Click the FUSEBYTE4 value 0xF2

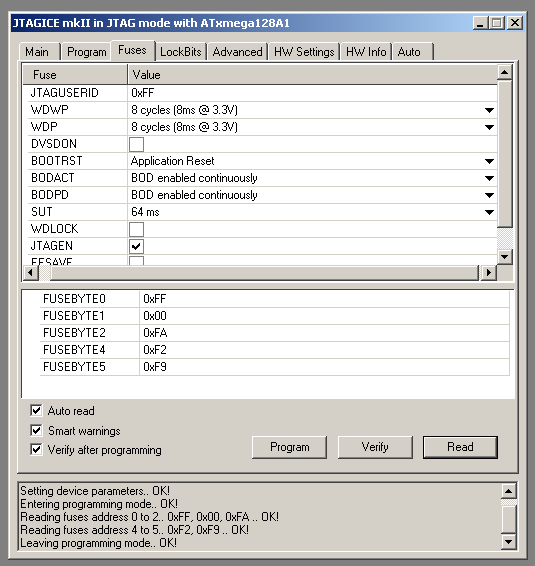(x=155, y=350)
